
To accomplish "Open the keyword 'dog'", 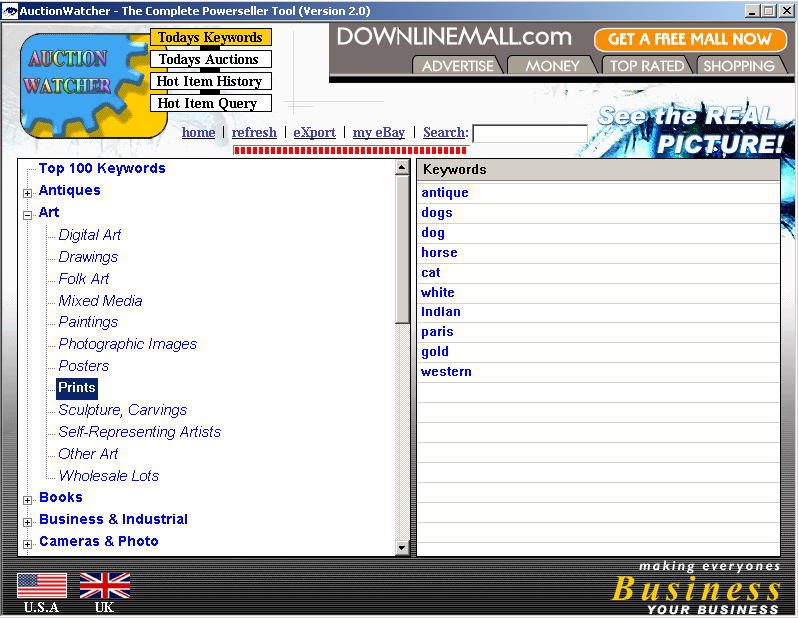I will point(433,233).
